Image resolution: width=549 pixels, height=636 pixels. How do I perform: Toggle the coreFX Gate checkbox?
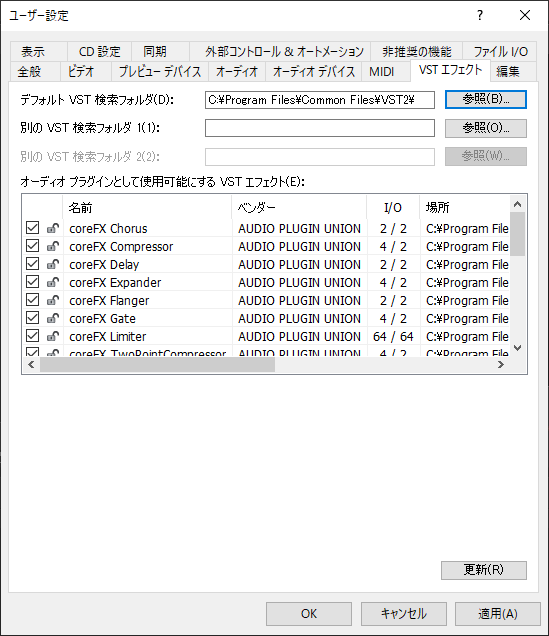click(32, 318)
